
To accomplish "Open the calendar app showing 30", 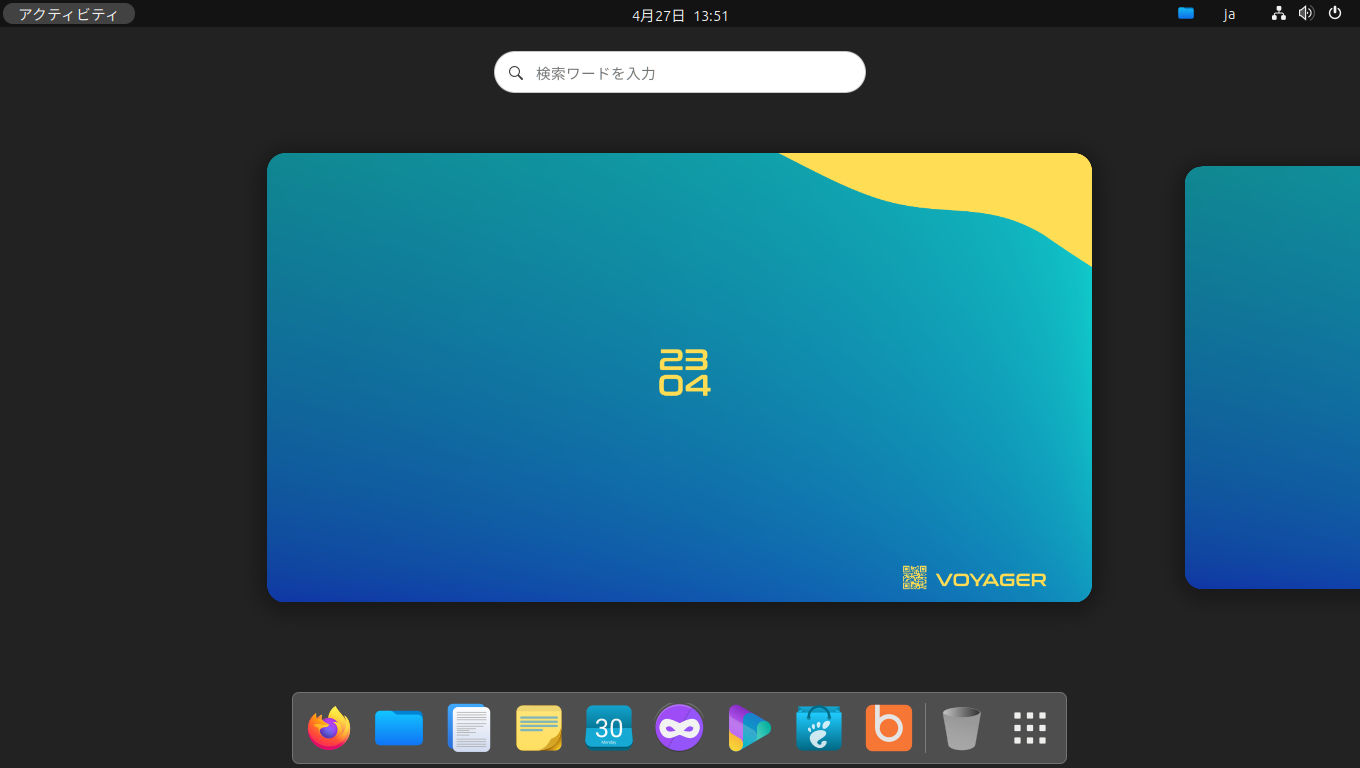I will 609,728.
